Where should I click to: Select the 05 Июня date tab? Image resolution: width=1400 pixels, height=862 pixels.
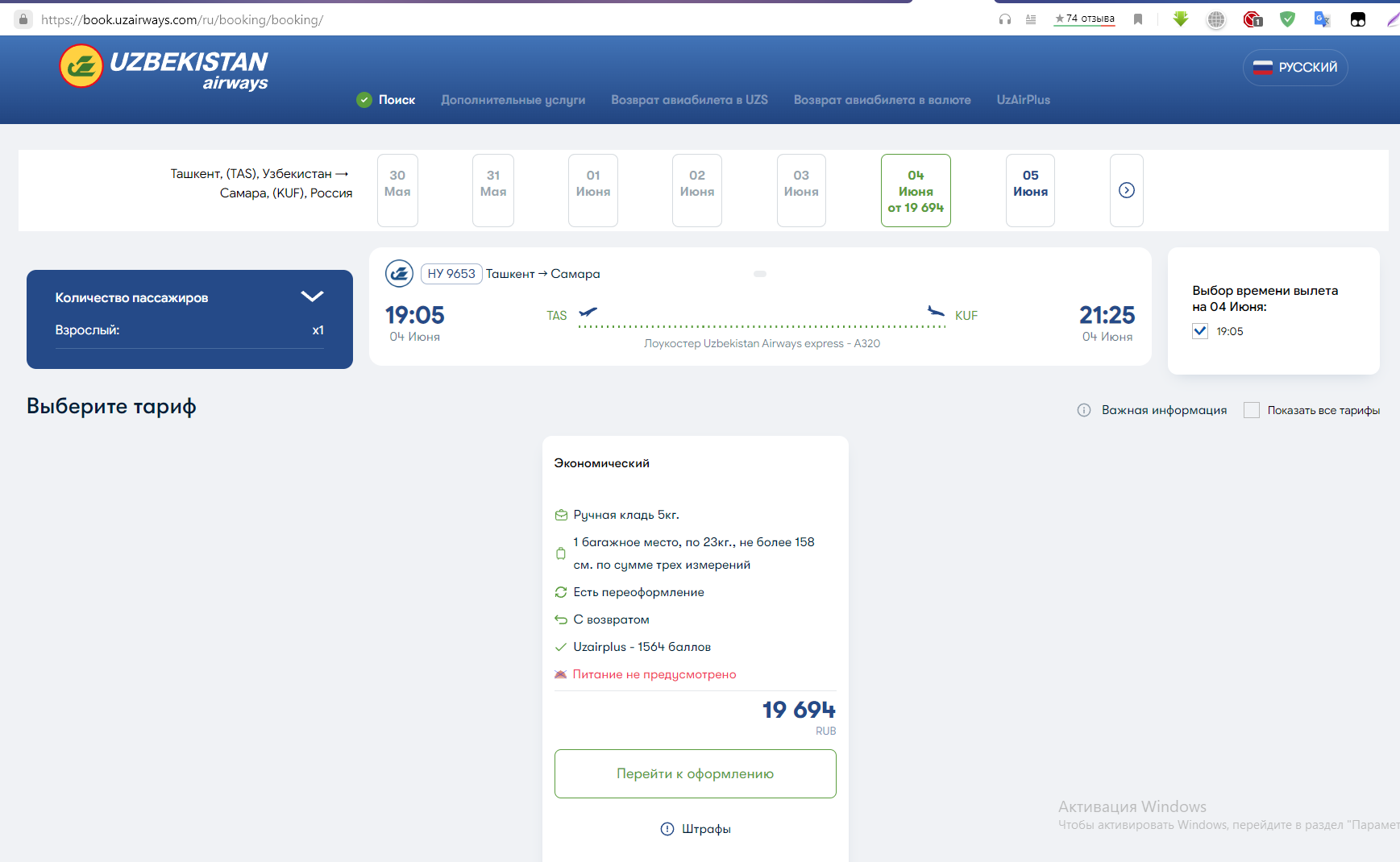(x=1030, y=190)
